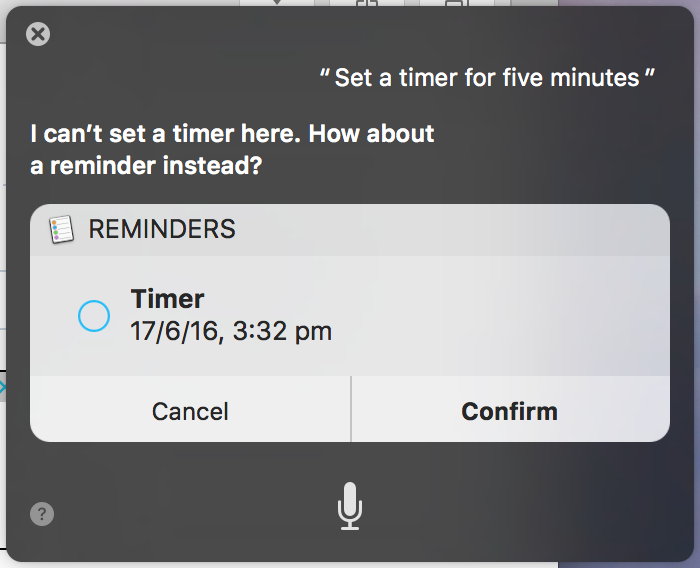
Task: Mark the Timer reminder circle complete
Action: 94,316
